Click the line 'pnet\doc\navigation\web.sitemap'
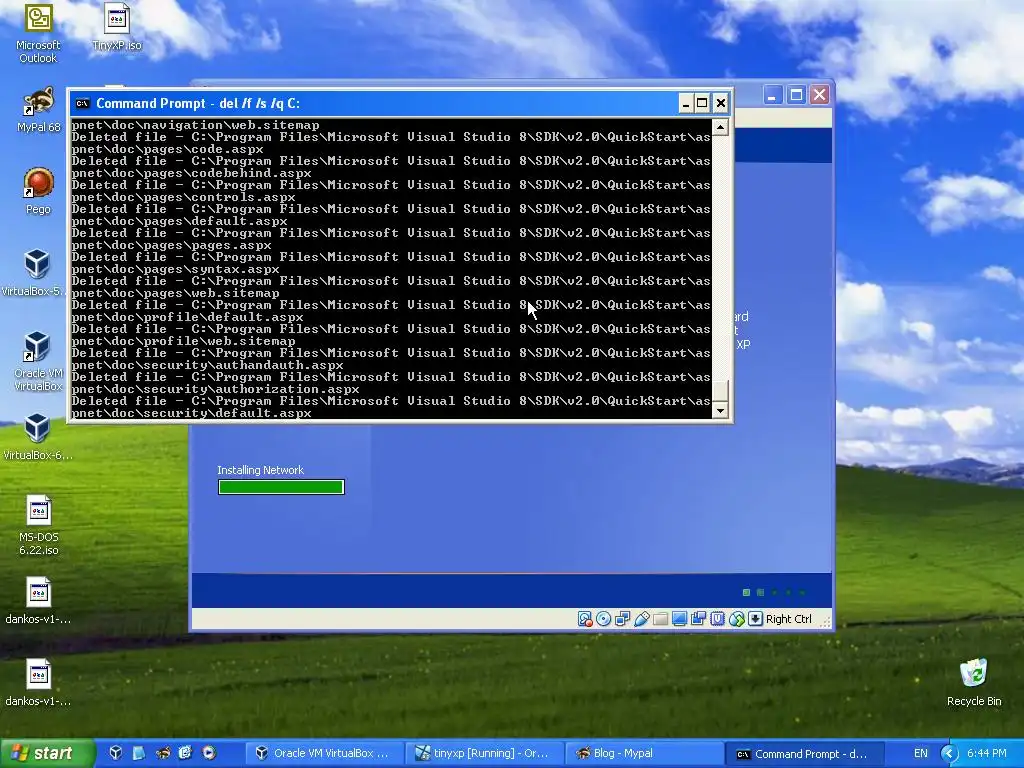The height and width of the screenshot is (768, 1024). click(x=195, y=125)
